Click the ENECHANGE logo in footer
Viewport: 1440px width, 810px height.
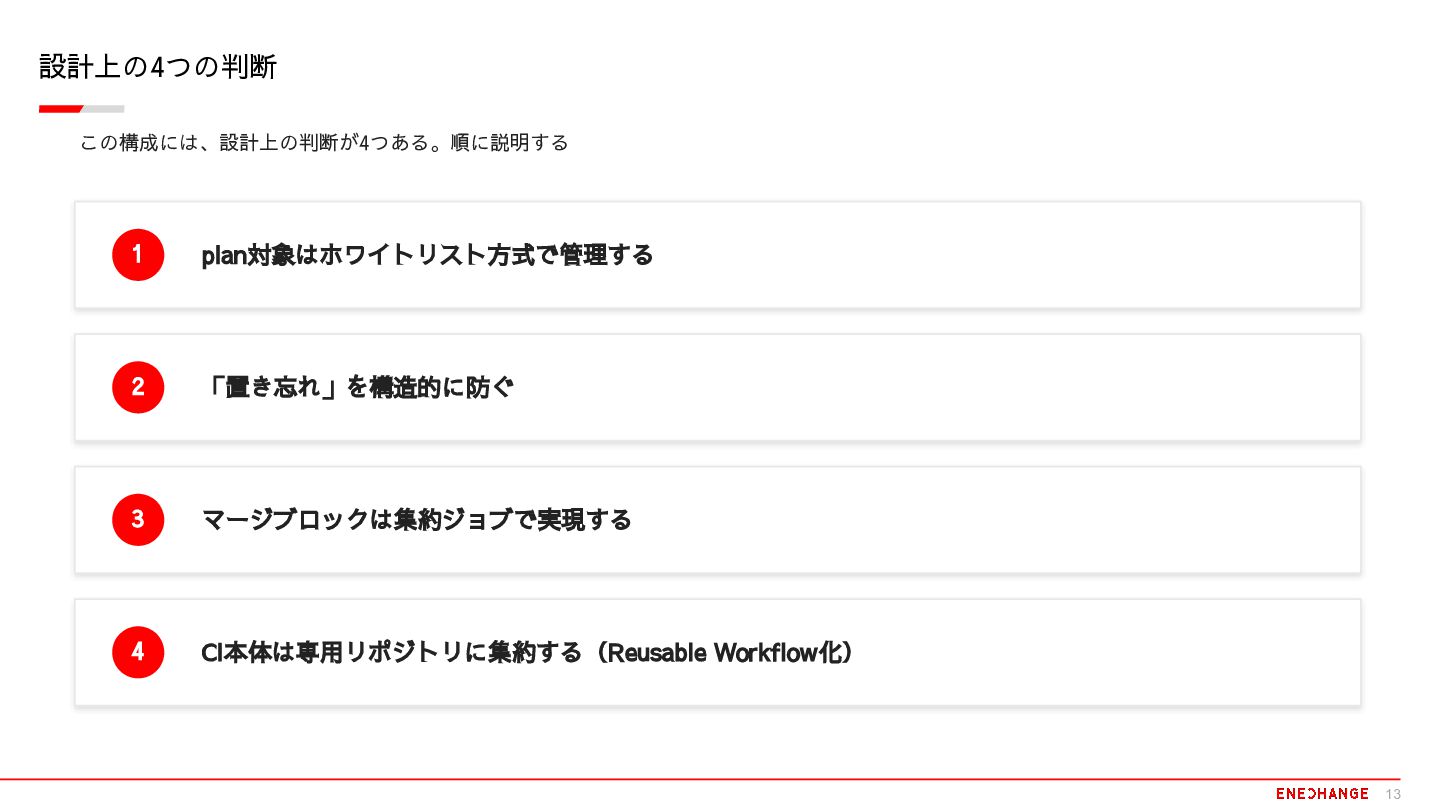click(x=1322, y=793)
